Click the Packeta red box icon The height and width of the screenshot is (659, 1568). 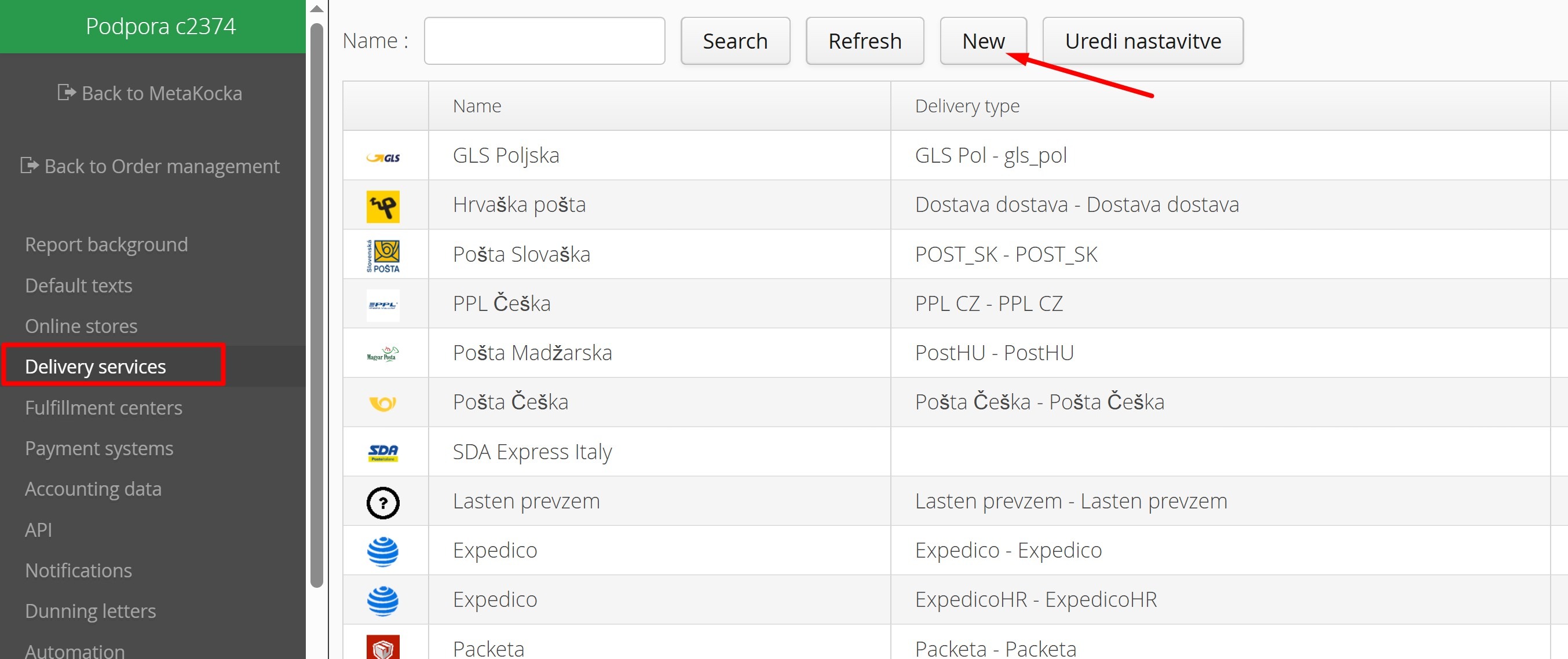[383, 647]
